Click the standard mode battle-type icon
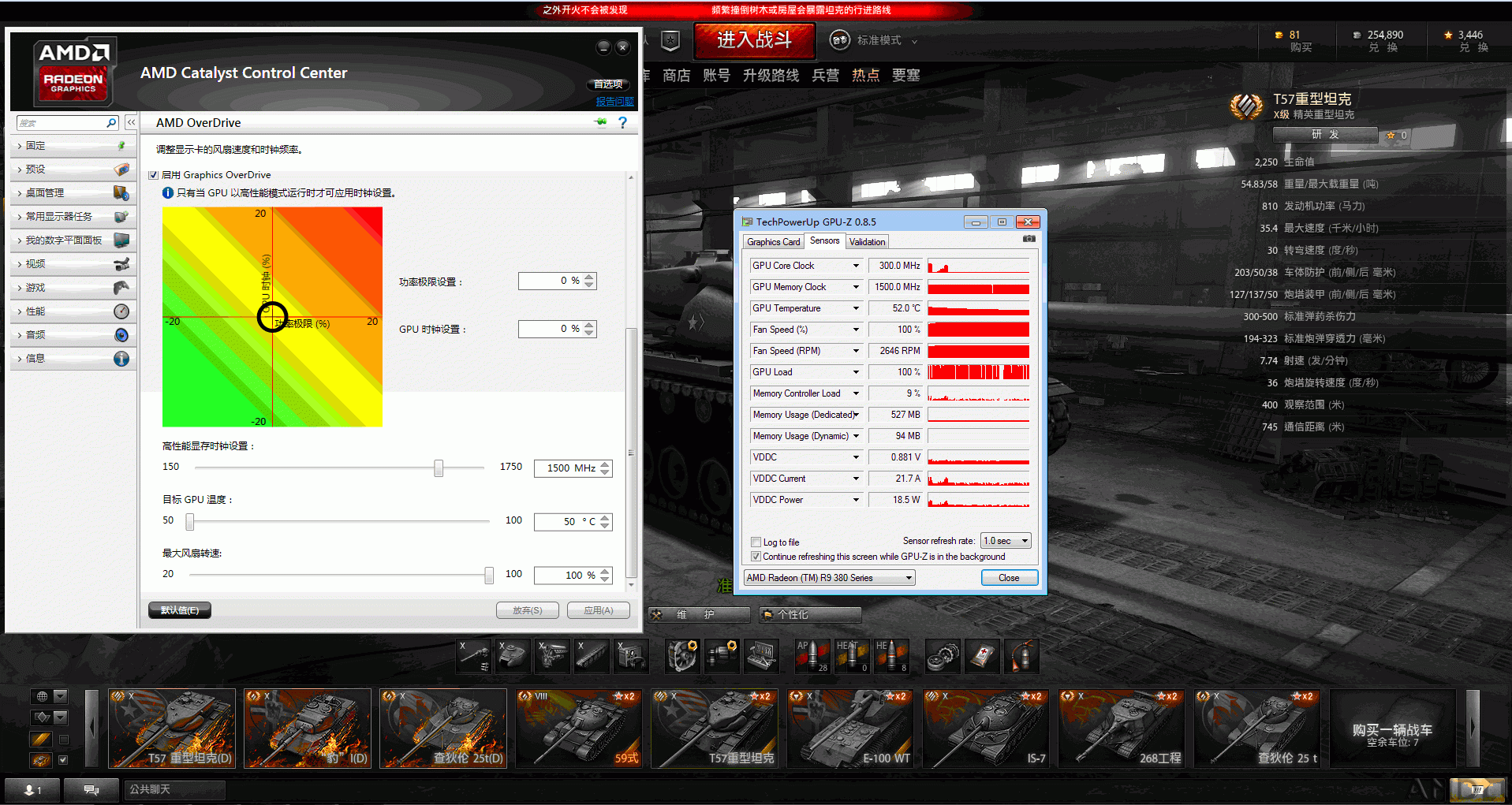Screen dimensions: 1512x805 (840, 39)
